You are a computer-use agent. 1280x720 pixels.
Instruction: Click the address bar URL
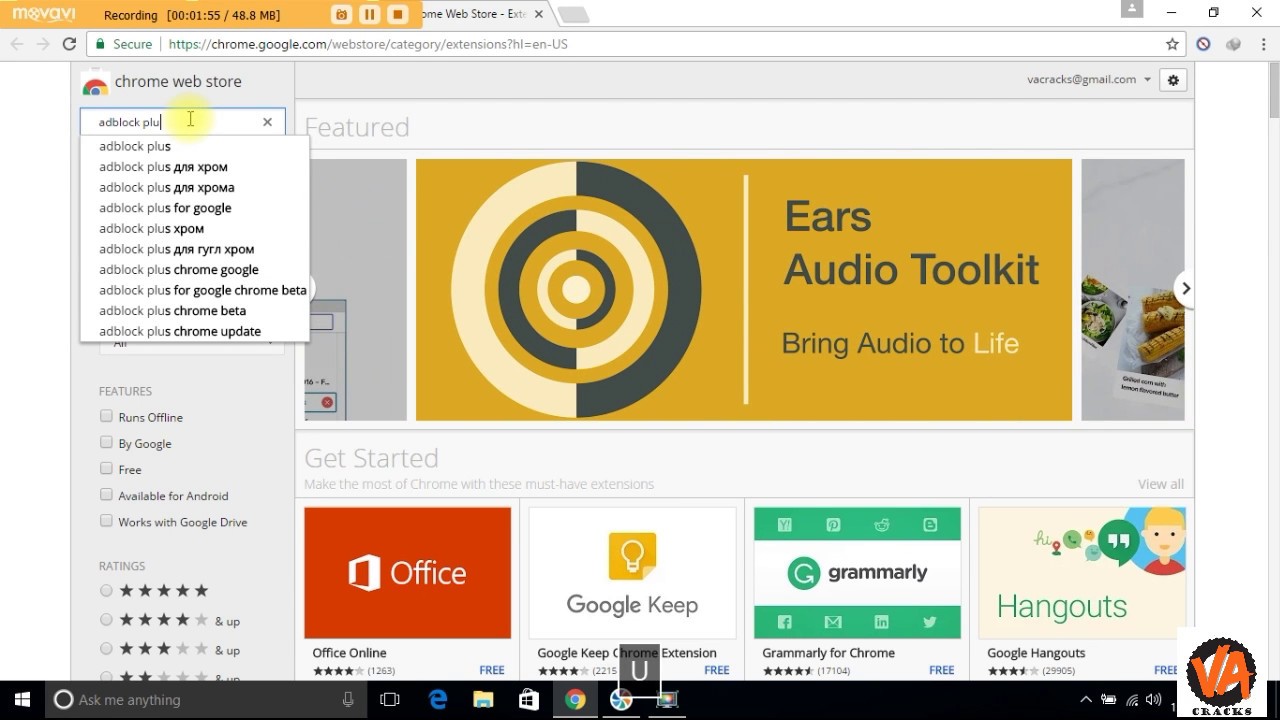[368, 44]
